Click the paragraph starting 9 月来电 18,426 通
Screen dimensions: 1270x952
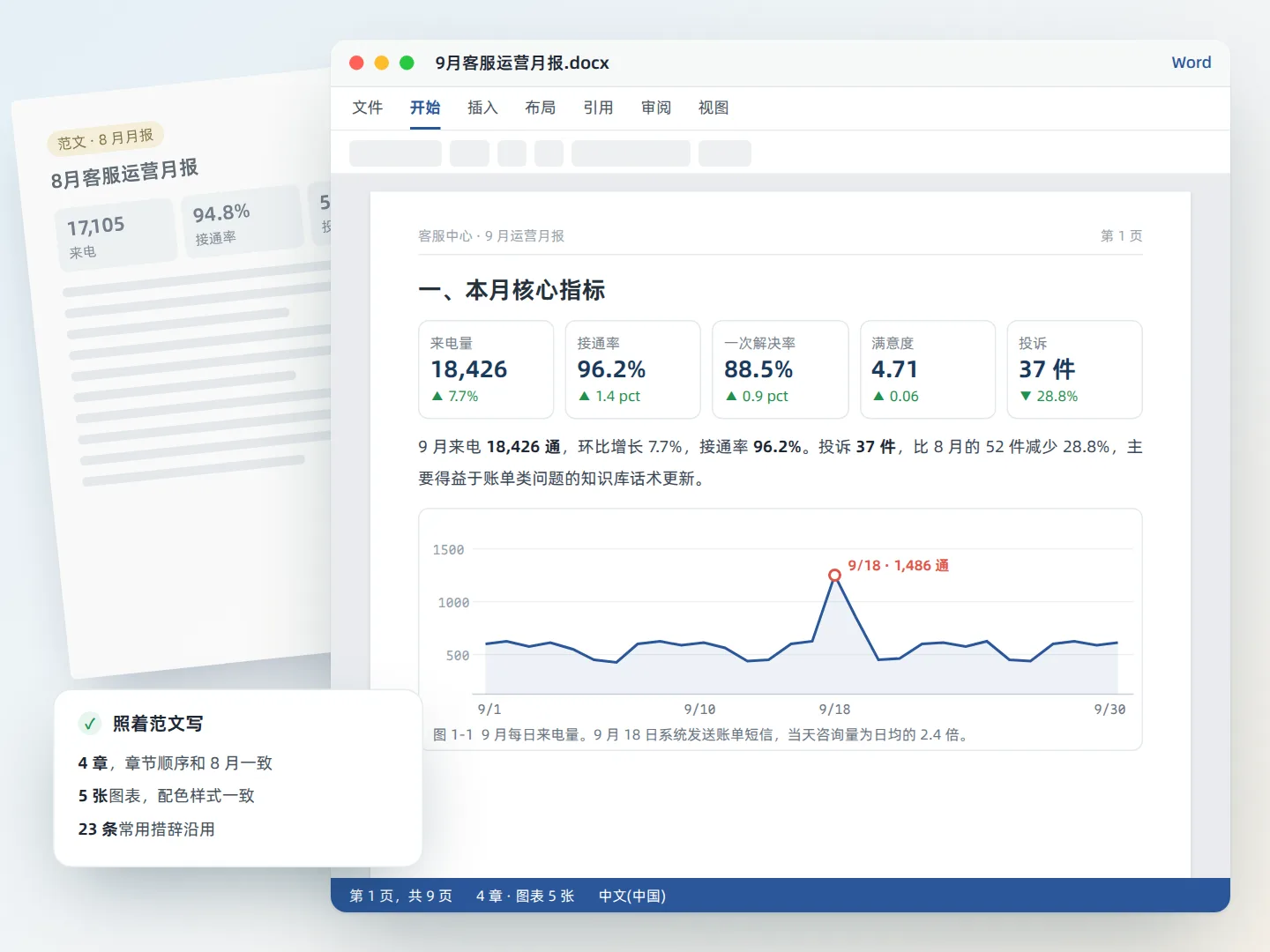click(x=780, y=463)
